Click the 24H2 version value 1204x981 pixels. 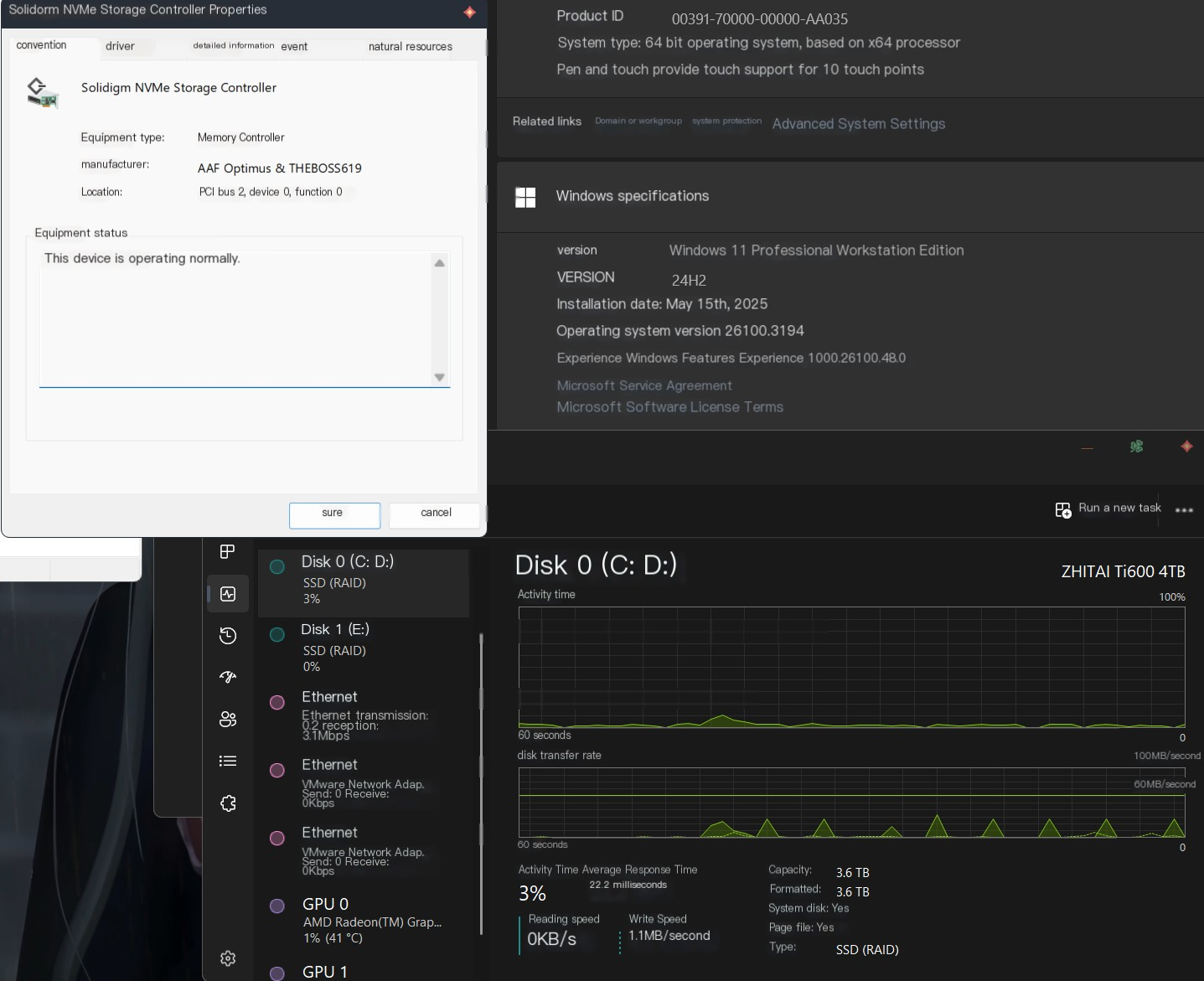point(689,281)
